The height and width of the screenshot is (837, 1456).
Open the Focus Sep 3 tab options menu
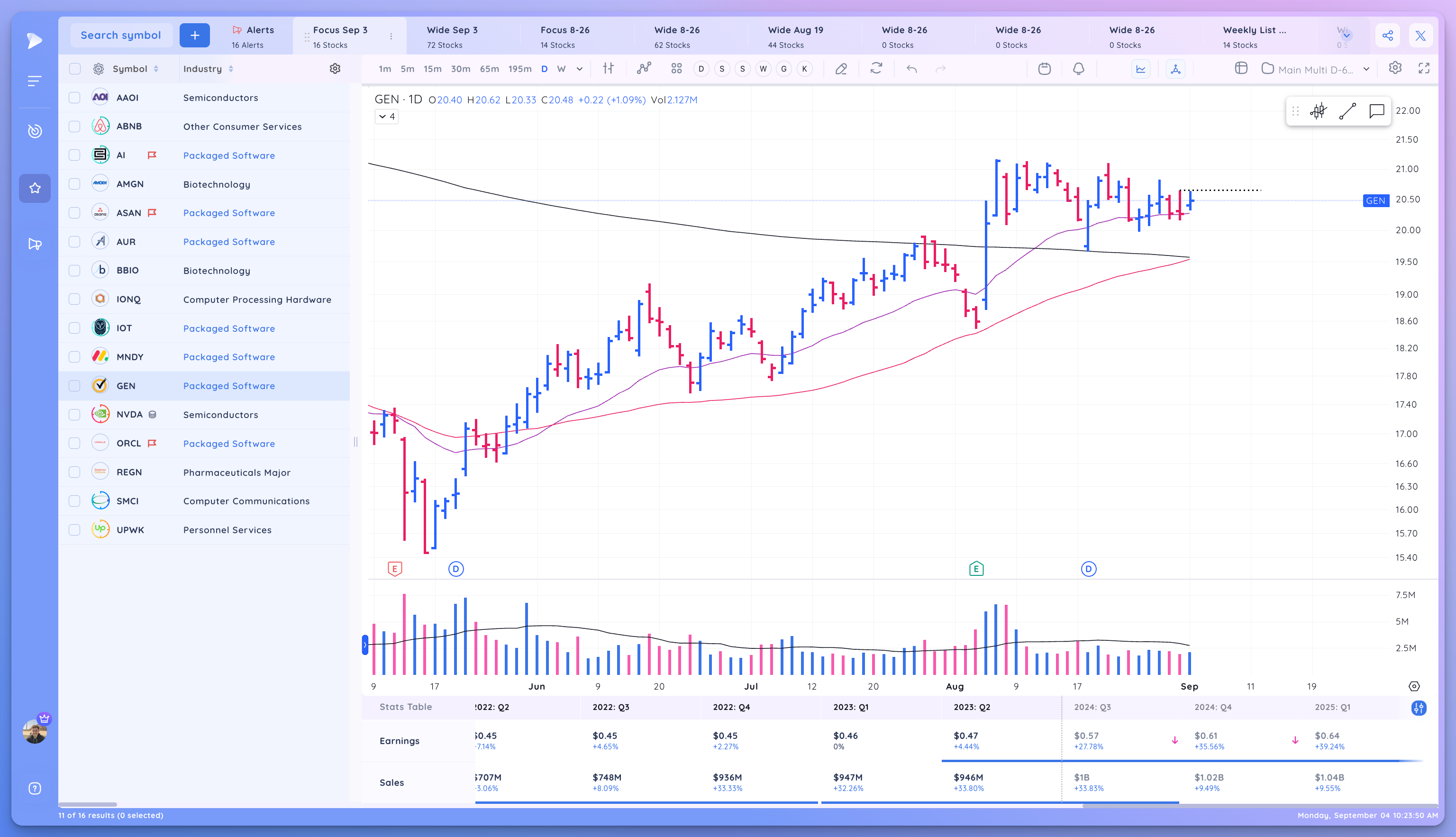tap(391, 36)
